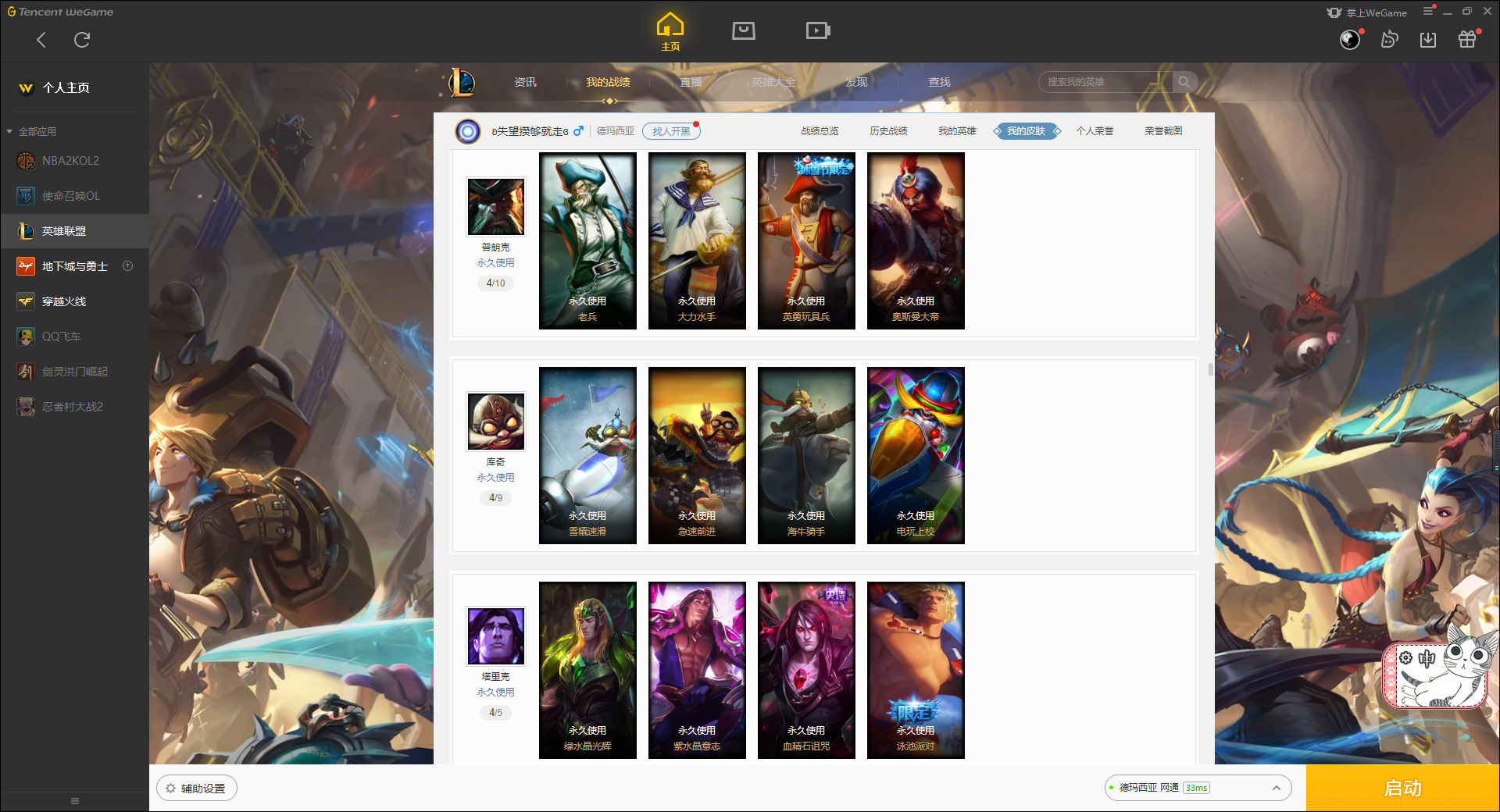Open the 直播 tab
This screenshot has height=812, width=1500.
(x=691, y=82)
